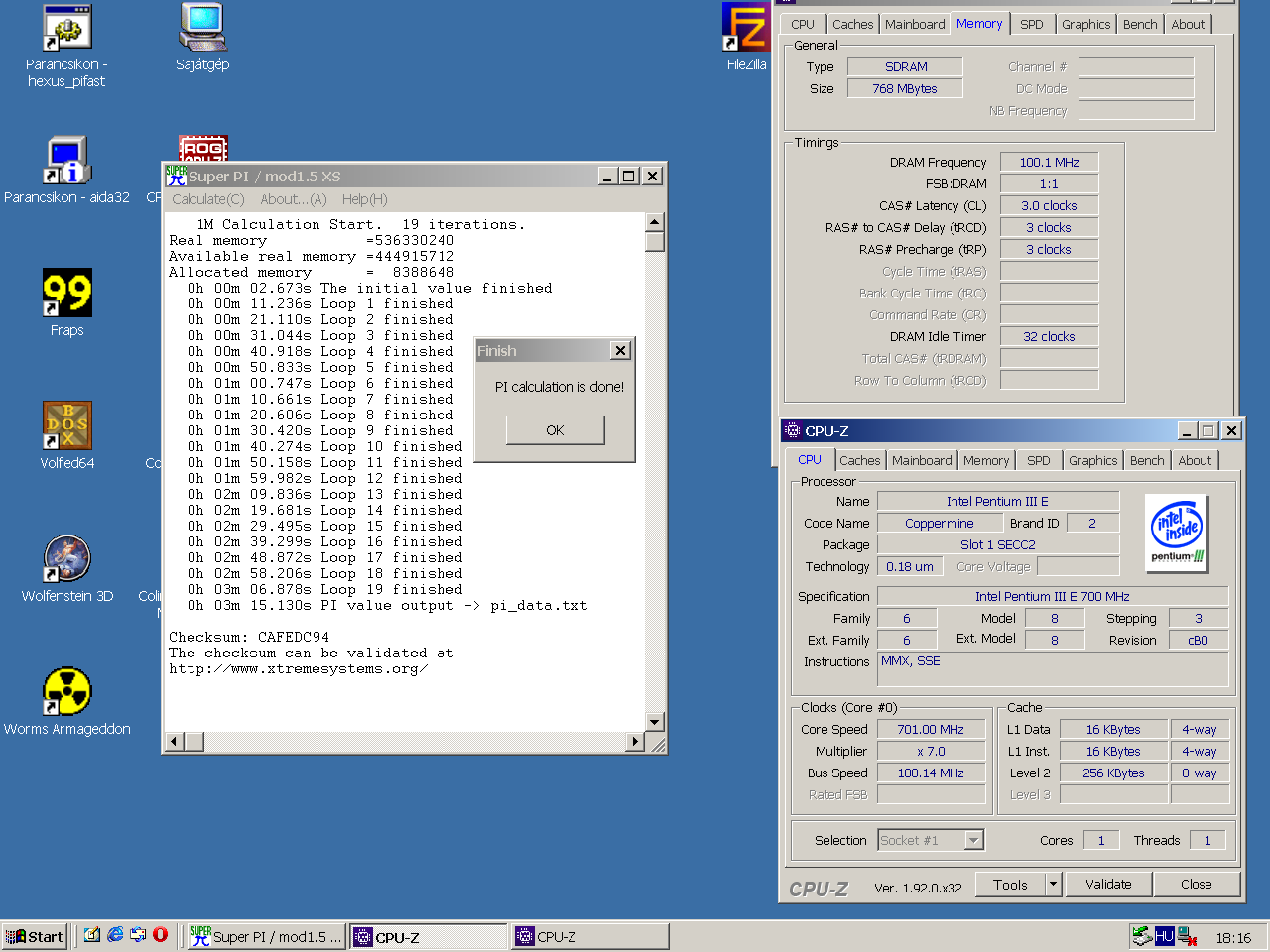This screenshot has width=1270, height=952.
Task: Click the Super PI title bar icon
Action: tap(176, 176)
